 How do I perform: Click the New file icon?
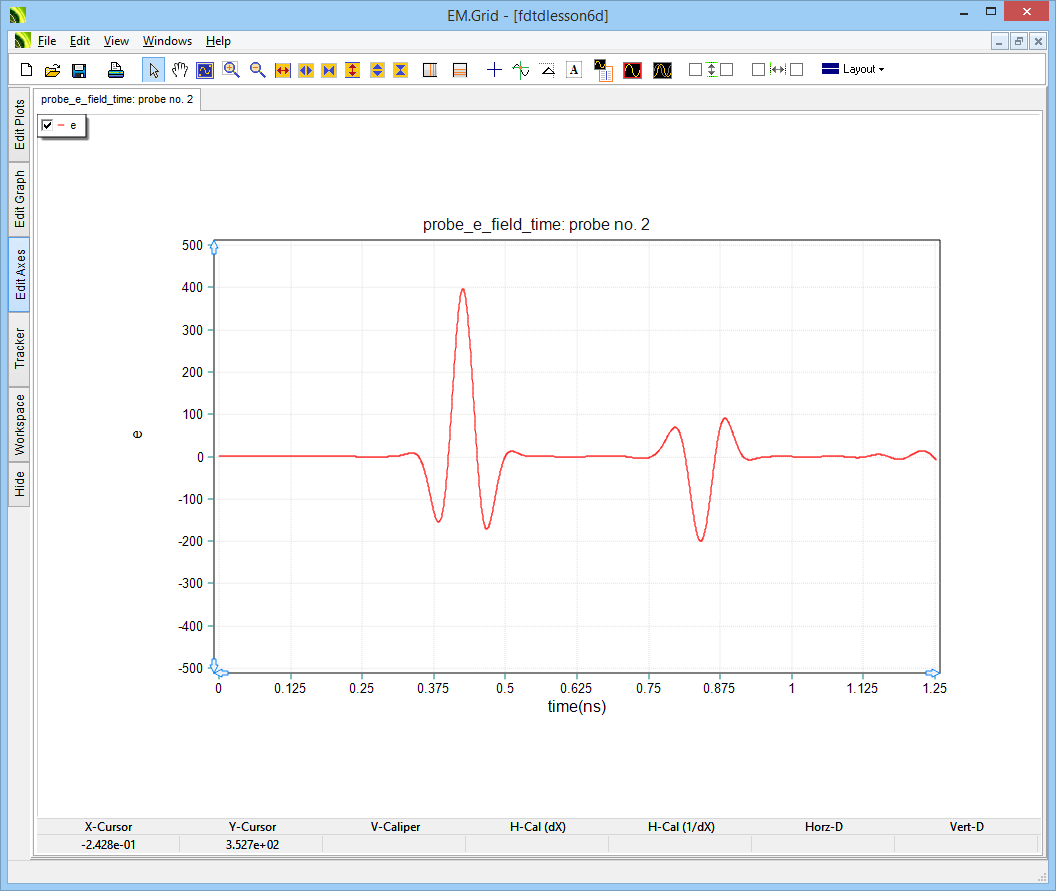(x=27, y=70)
